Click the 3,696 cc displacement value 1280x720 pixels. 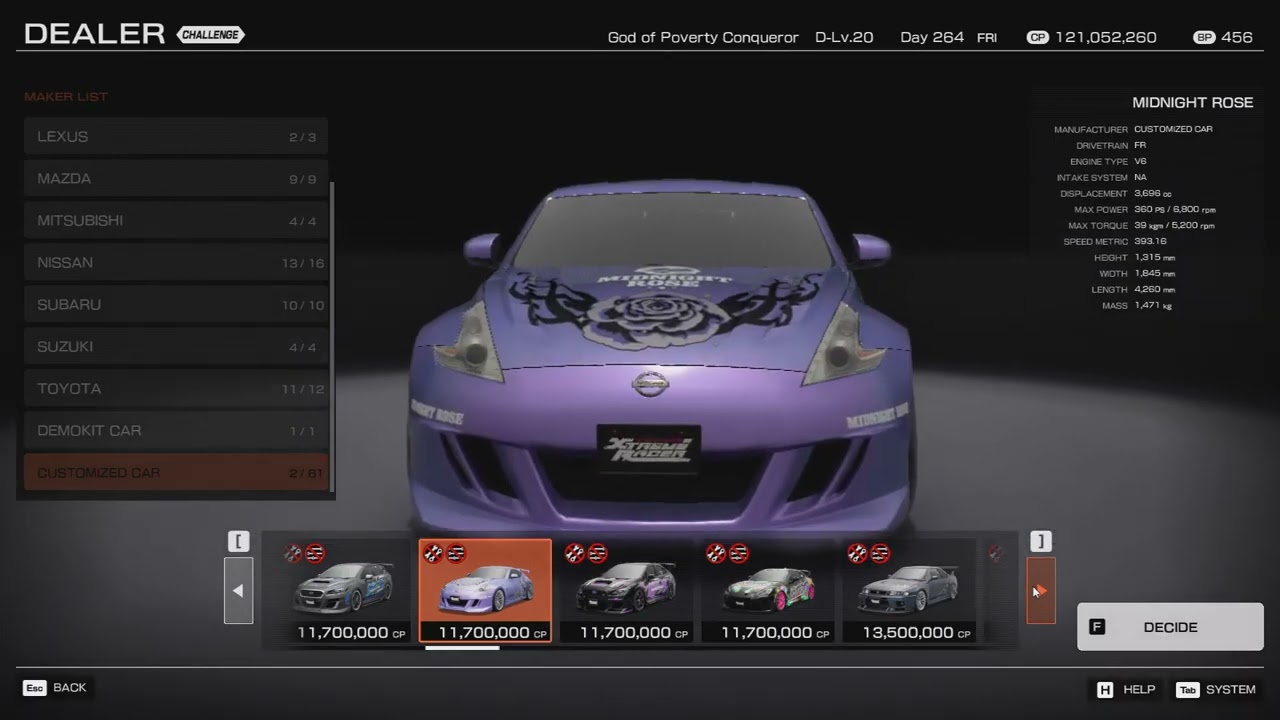point(1153,194)
